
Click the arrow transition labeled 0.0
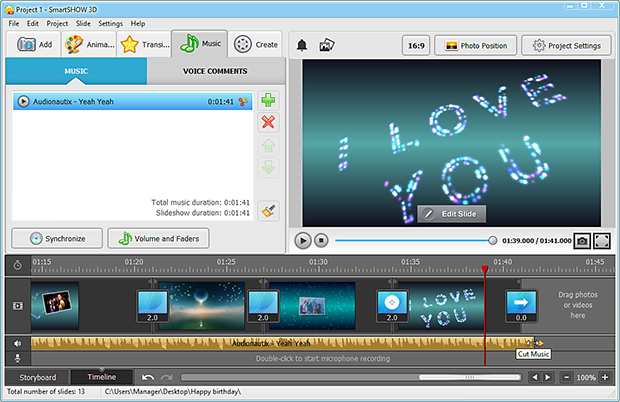pos(521,306)
